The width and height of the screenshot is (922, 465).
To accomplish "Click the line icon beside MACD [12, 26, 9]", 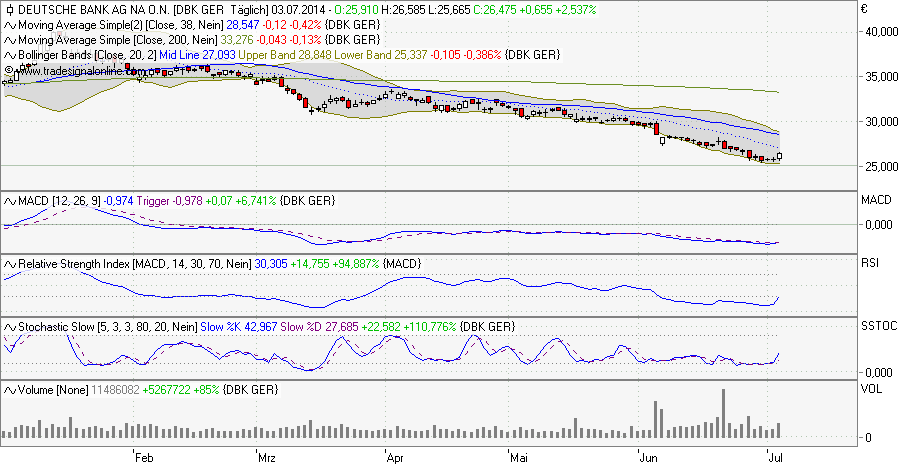I will [10, 201].
